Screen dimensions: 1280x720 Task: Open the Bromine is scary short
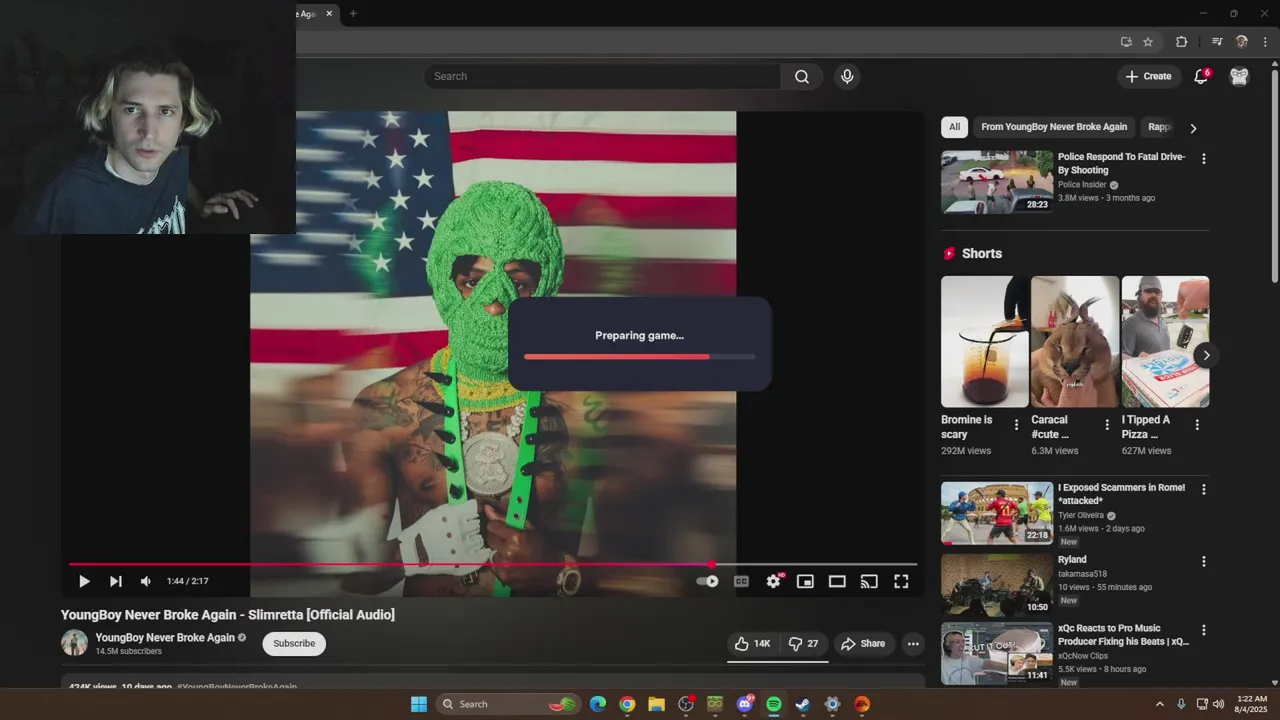tap(984, 342)
